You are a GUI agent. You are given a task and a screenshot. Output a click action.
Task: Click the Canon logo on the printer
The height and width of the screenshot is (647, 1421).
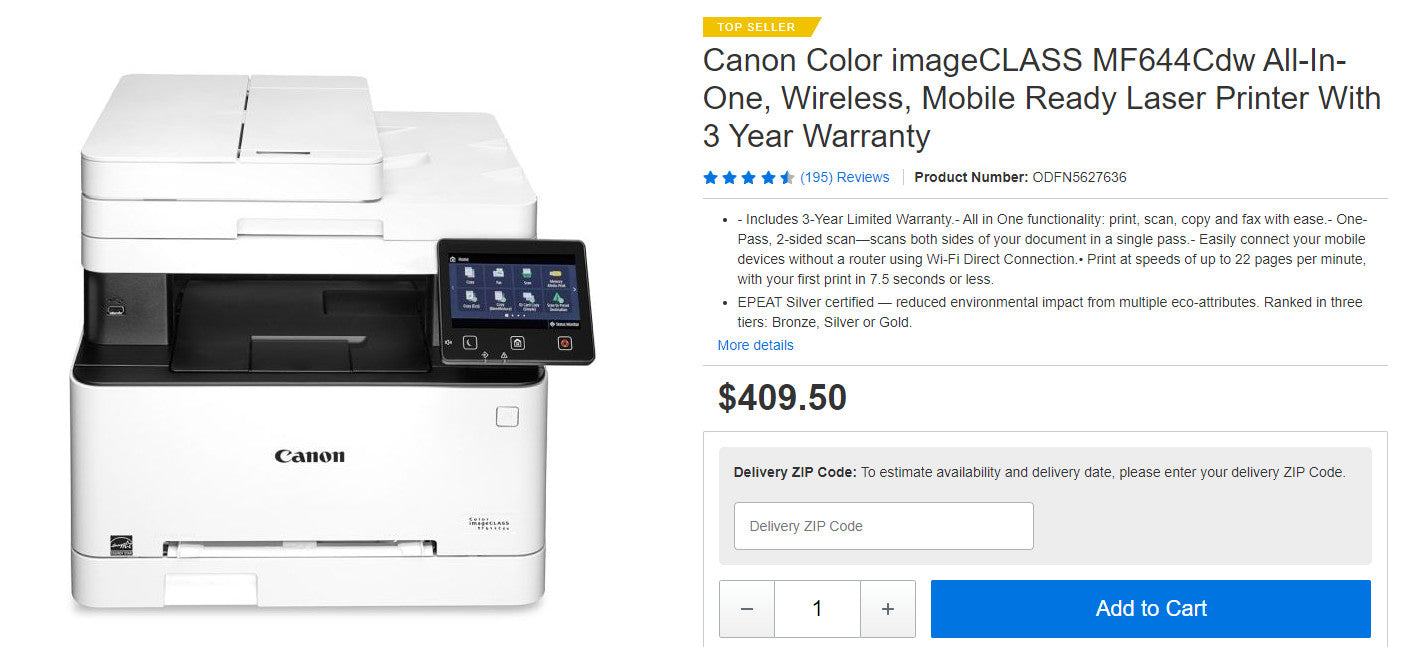point(310,456)
